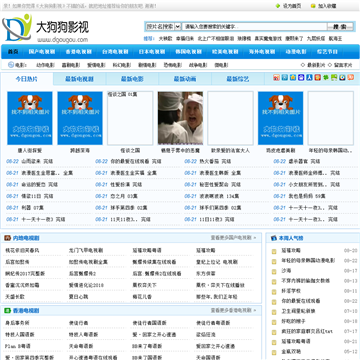Image resolution: width=360 pixels, height=360 pixels.
Task: Click the 大狗狗影视 site logo
Action: pyautogui.click(x=46, y=28)
